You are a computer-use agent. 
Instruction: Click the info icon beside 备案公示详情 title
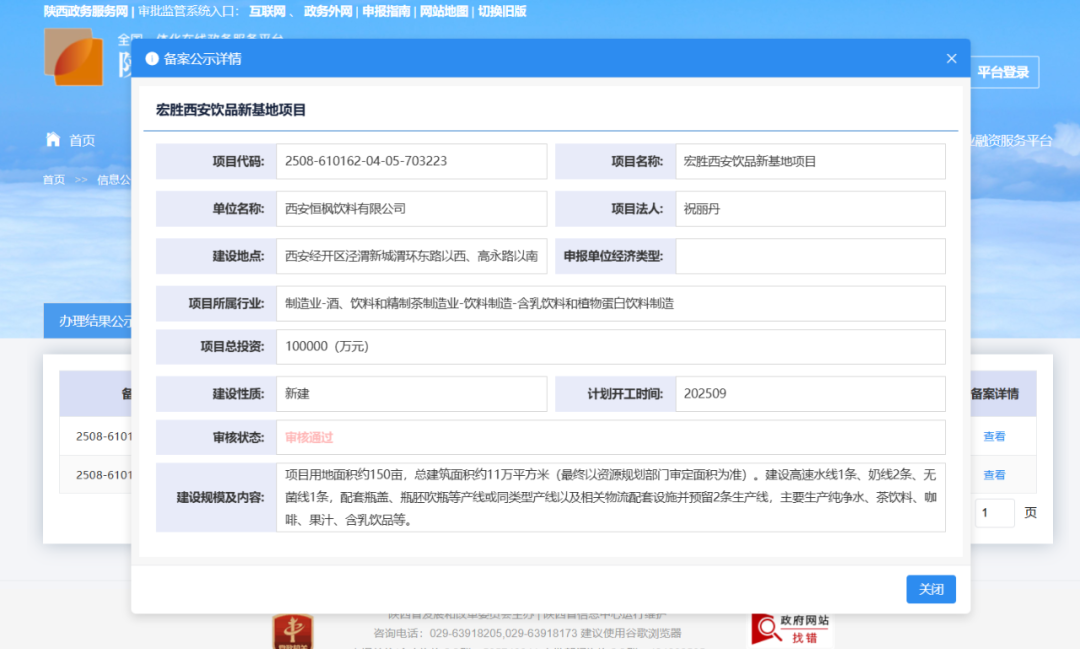tap(153, 58)
